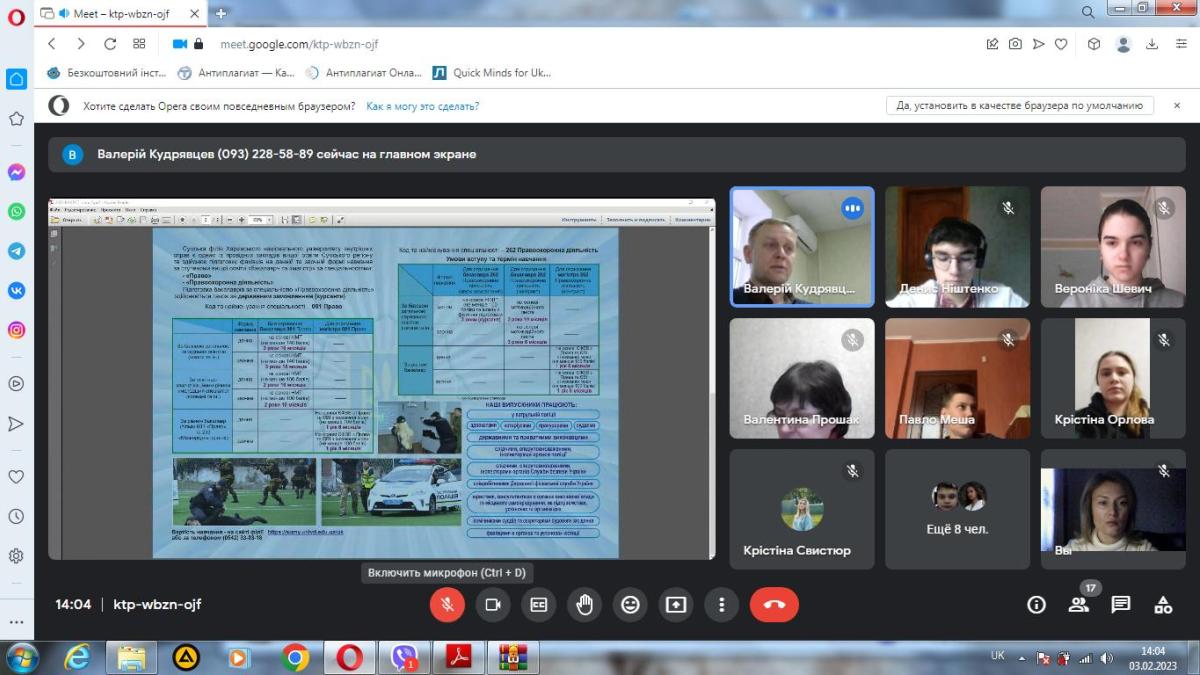Turn on microphone with red mic button
Viewport: 1200px width, 675px height.
tap(447, 604)
